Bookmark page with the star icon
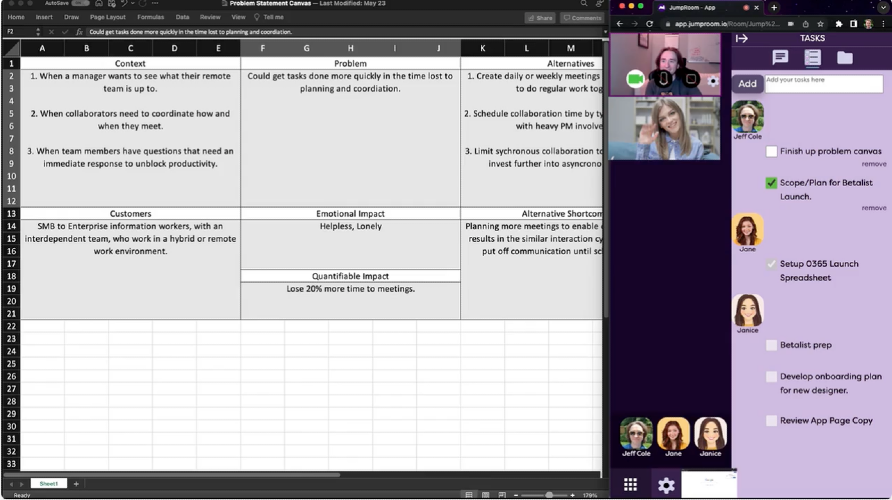 tap(820, 24)
